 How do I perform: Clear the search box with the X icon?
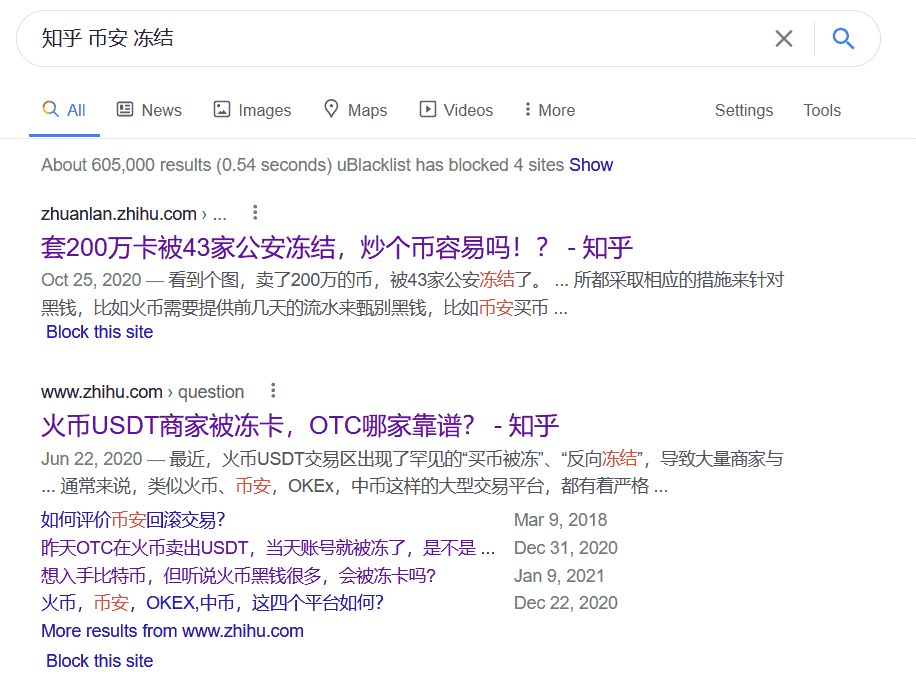(784, 38)
